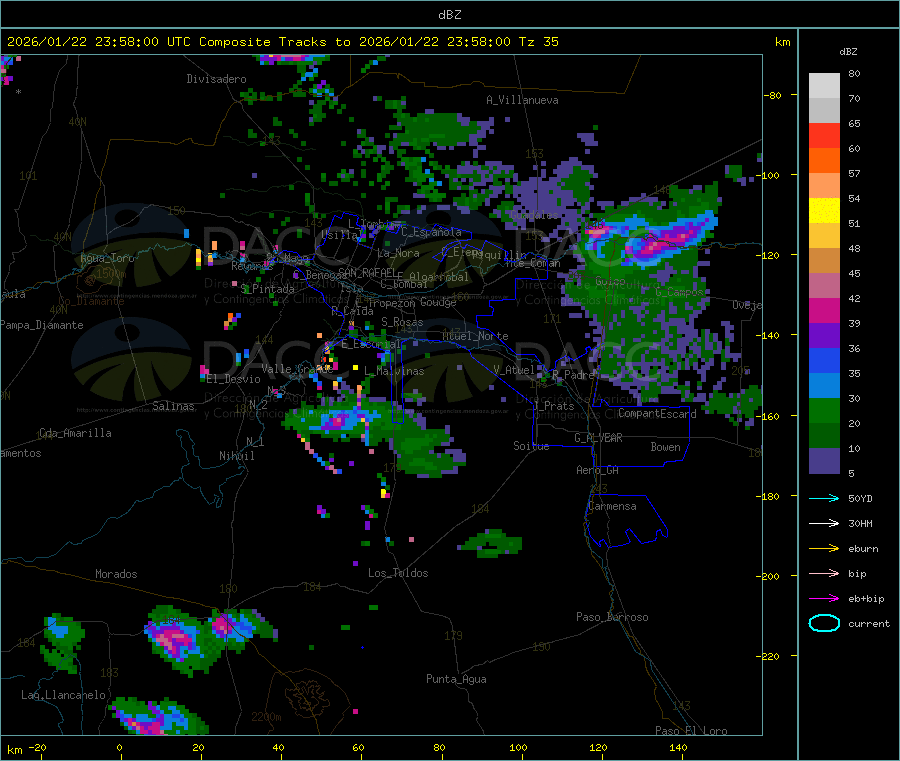
Task: Click the cyan 'current' ellipse symbol
Action: [x=824, y=623]
